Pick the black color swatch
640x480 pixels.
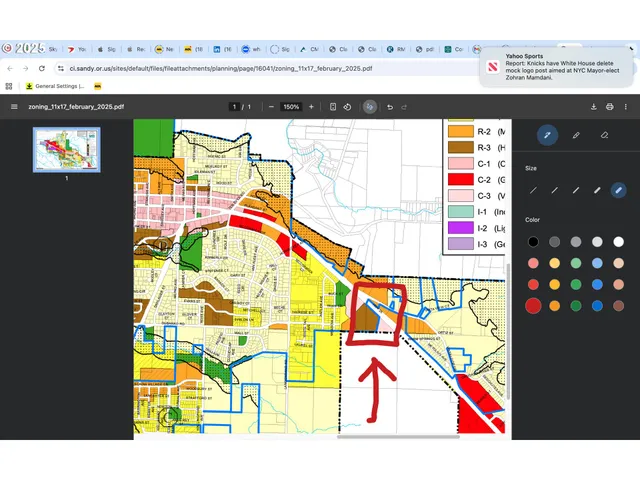pos(533,241)
